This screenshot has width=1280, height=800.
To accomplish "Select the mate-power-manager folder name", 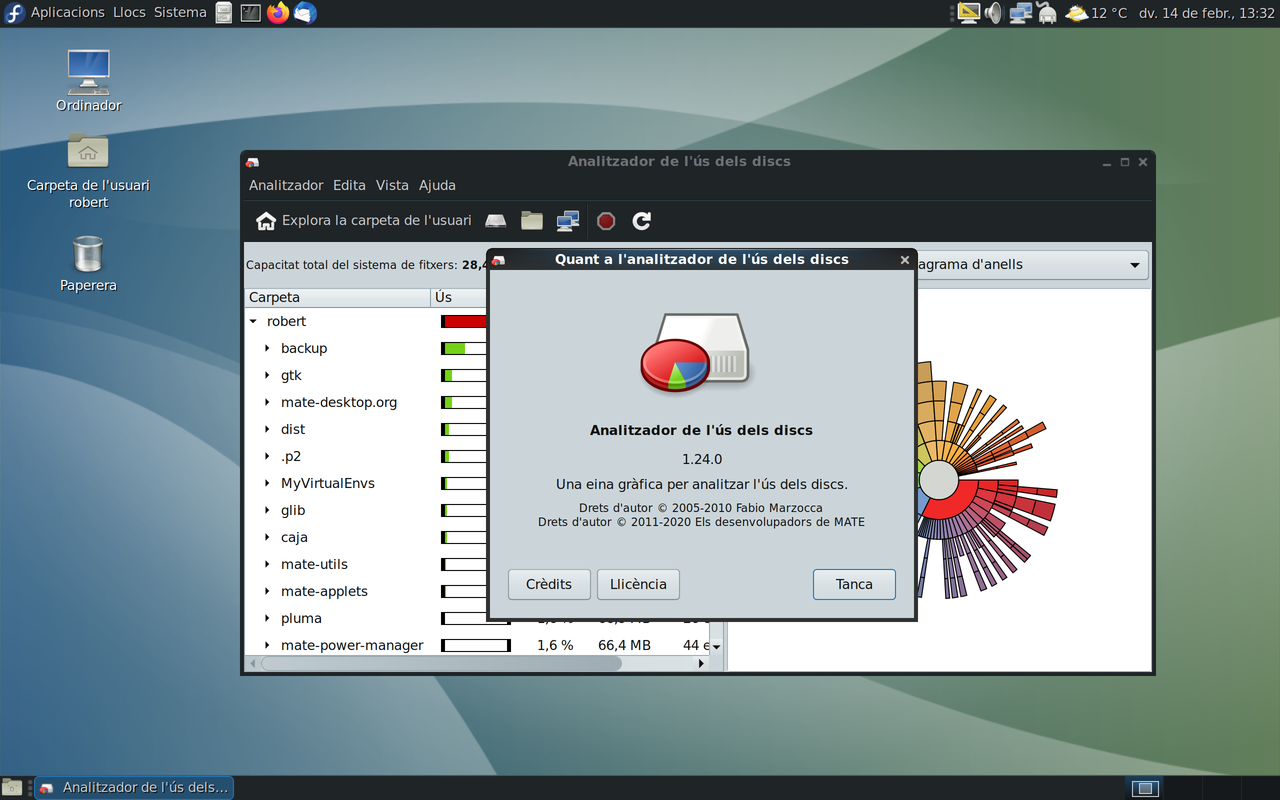I will point(352,646).
